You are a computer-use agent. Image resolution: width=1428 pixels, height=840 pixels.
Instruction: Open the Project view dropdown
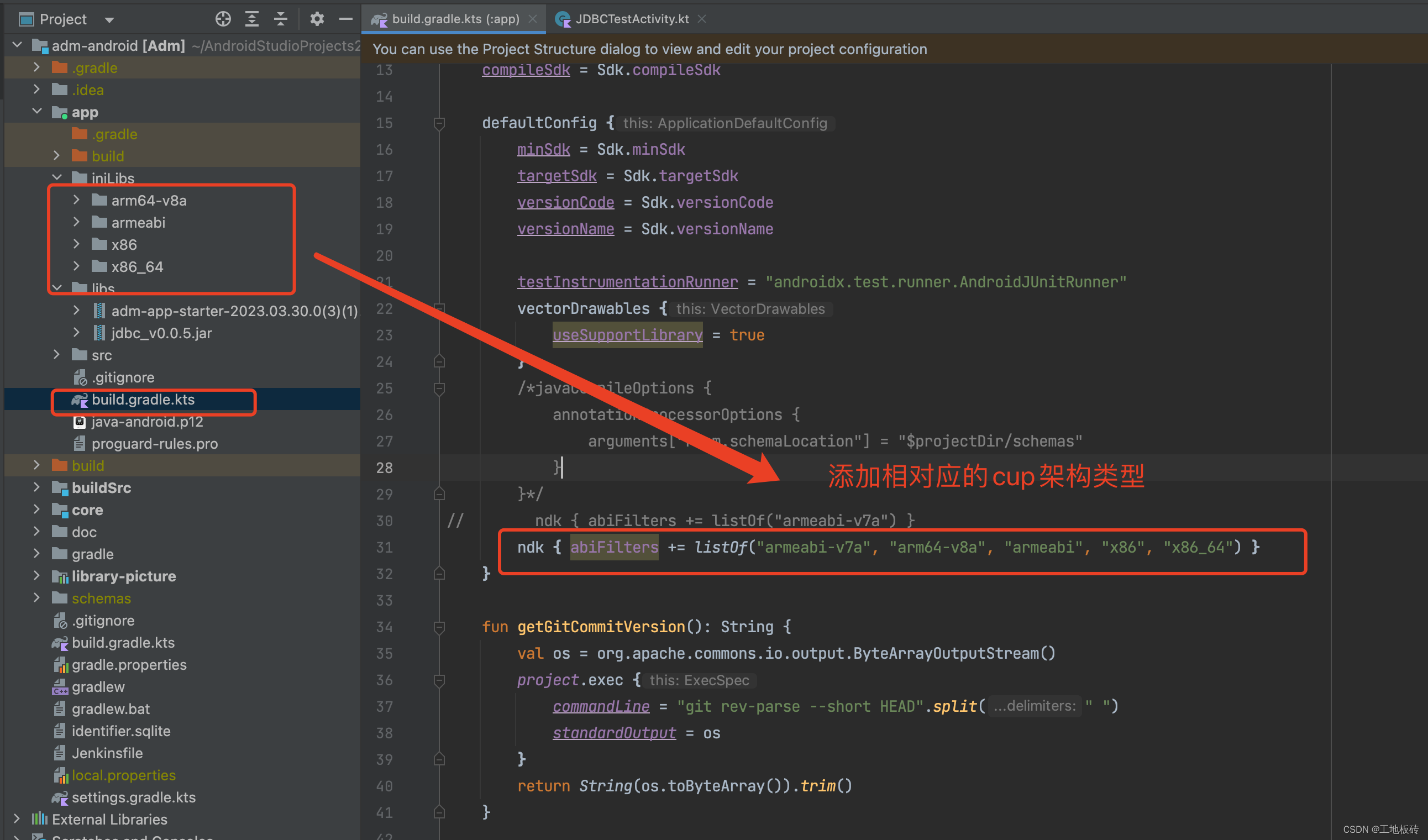[x=109, y=20]
